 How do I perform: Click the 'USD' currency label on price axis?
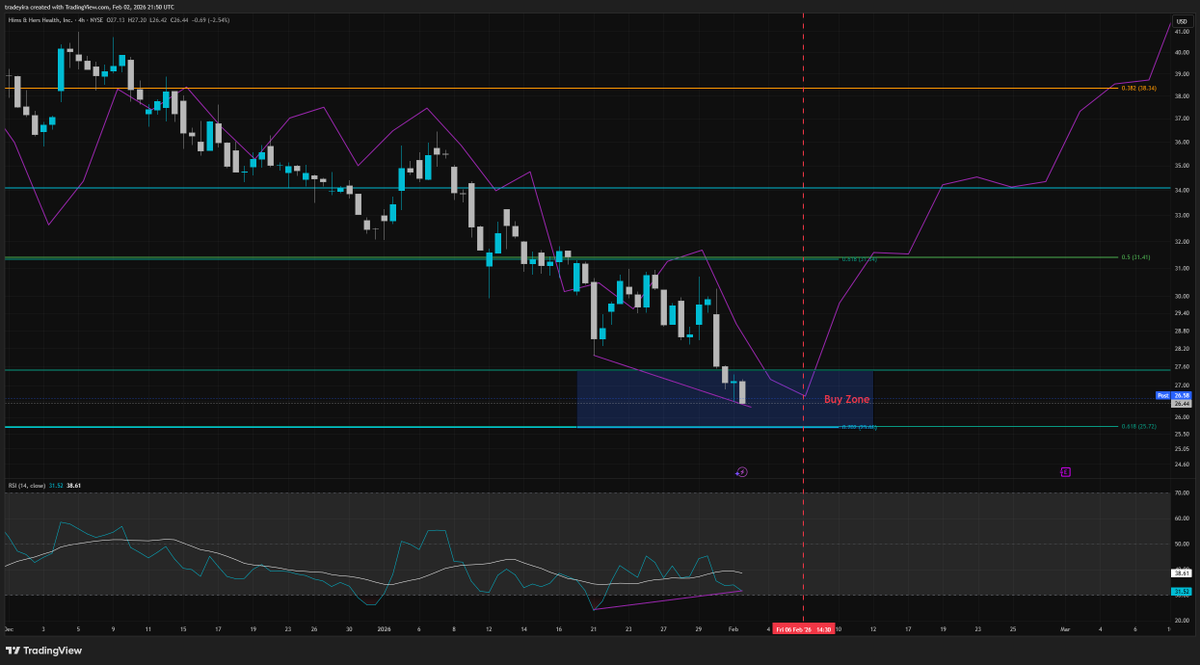tap(1181, 20)
